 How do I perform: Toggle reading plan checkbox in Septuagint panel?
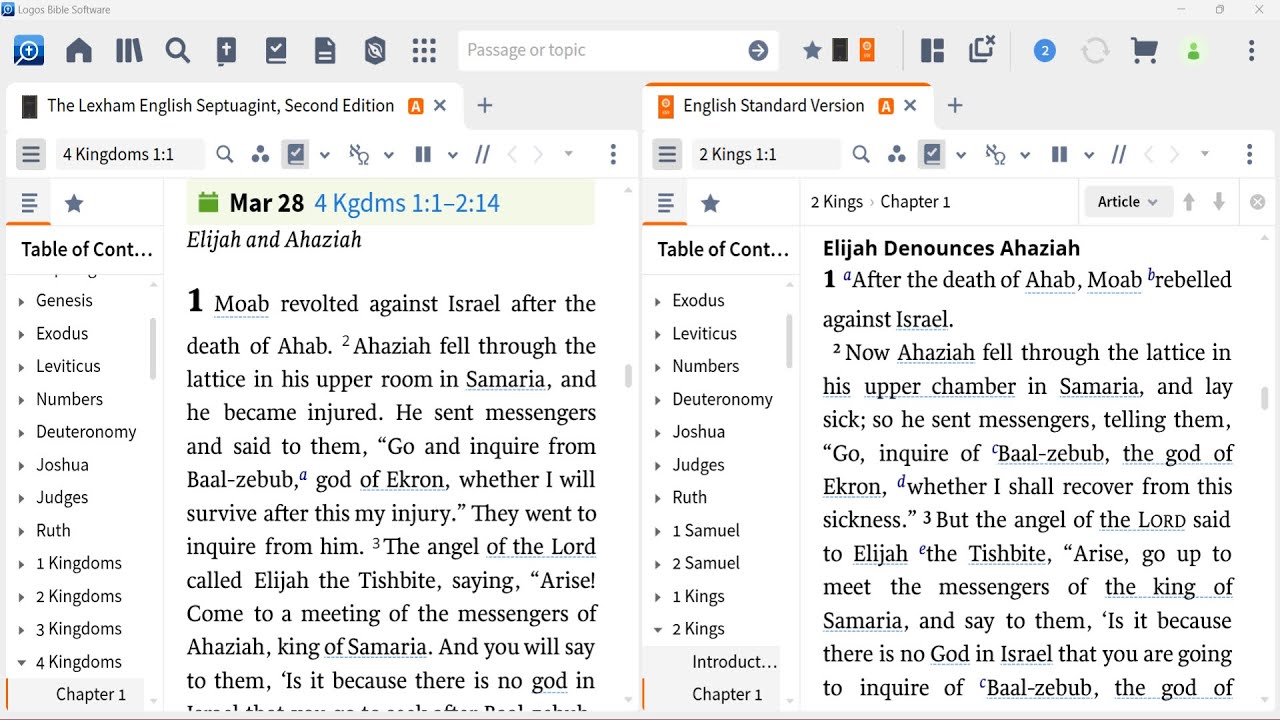(295, 154)
